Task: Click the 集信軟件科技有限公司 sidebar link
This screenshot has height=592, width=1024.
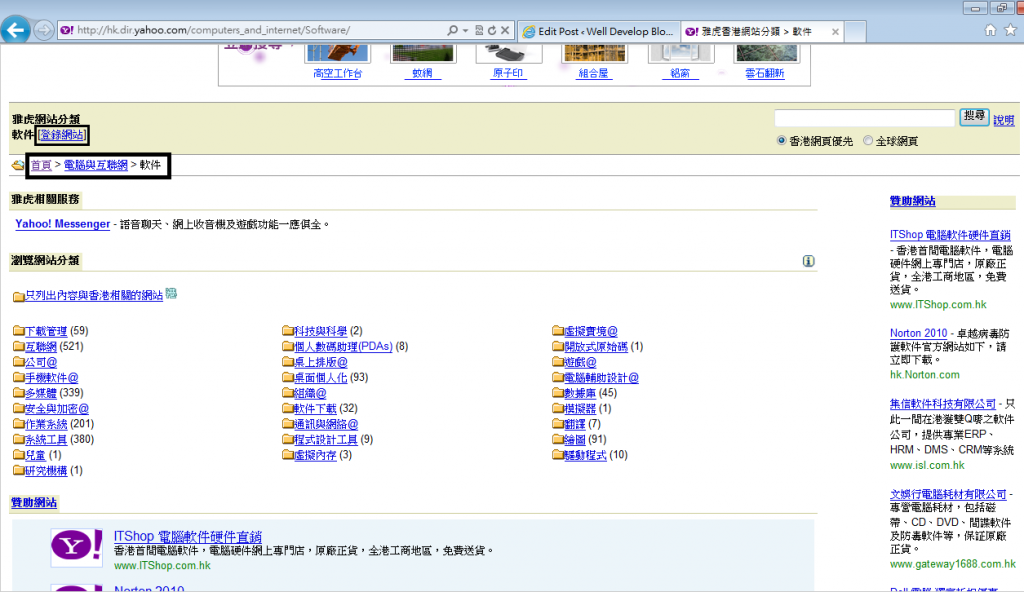Action: 943,404
